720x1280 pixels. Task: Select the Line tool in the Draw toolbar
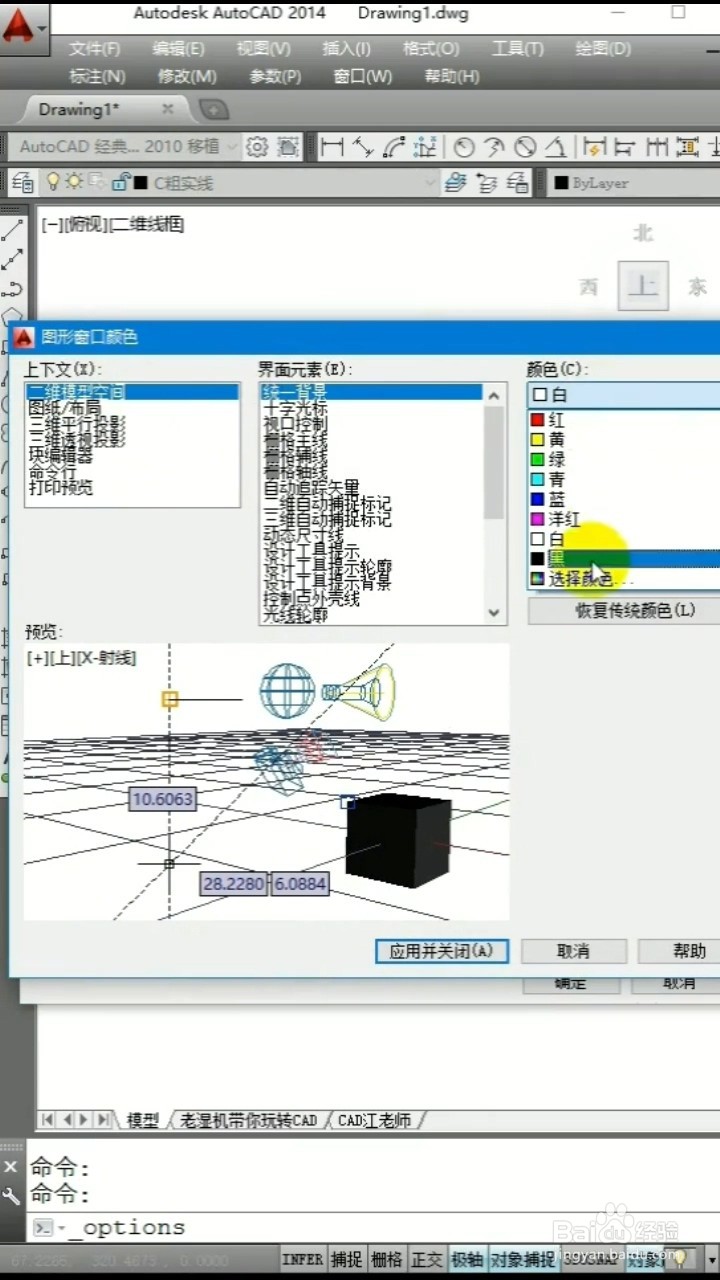12,229
